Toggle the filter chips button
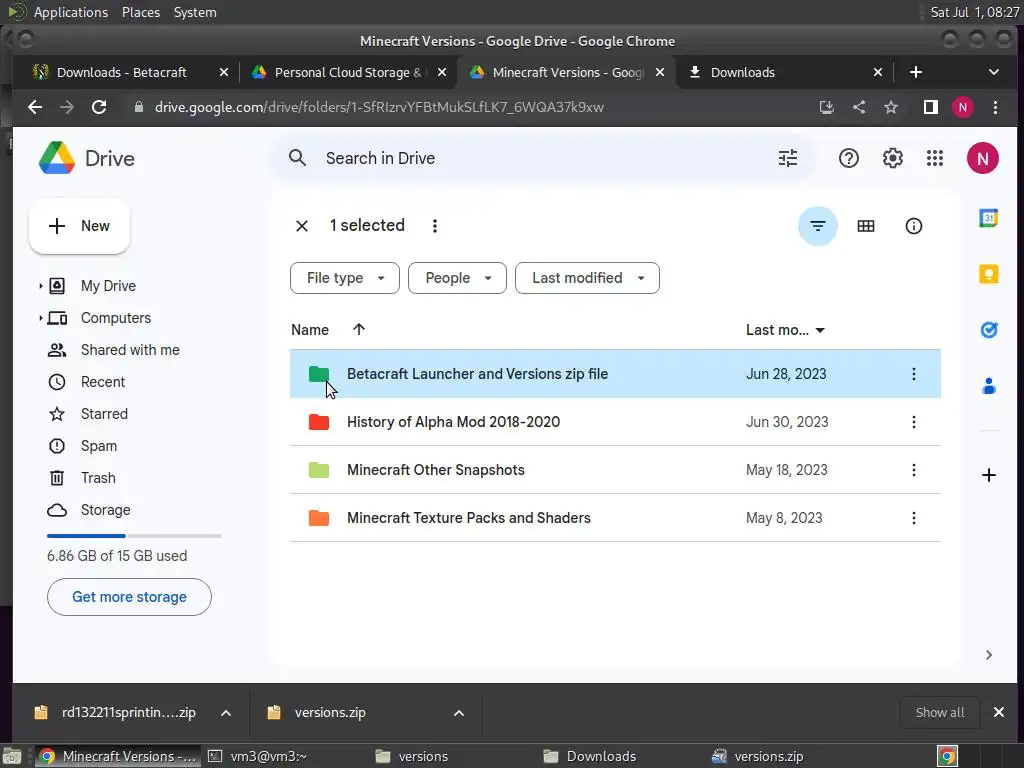 [818, 226]
